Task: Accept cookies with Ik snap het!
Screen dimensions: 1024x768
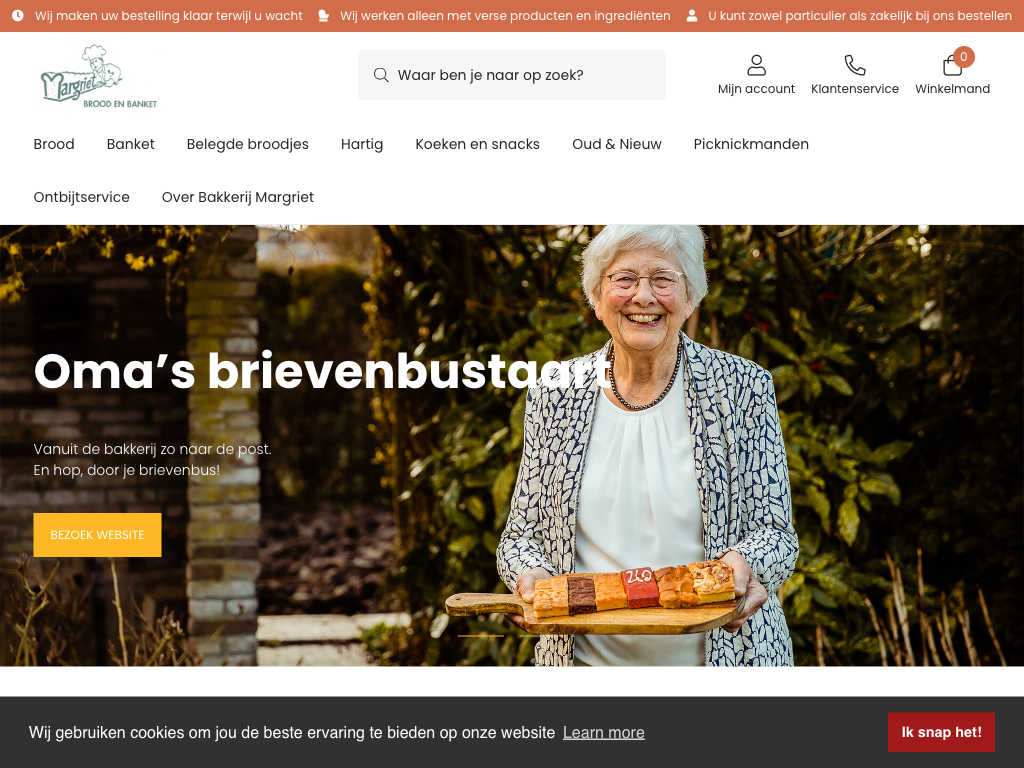Action: [x=941, y=732]
